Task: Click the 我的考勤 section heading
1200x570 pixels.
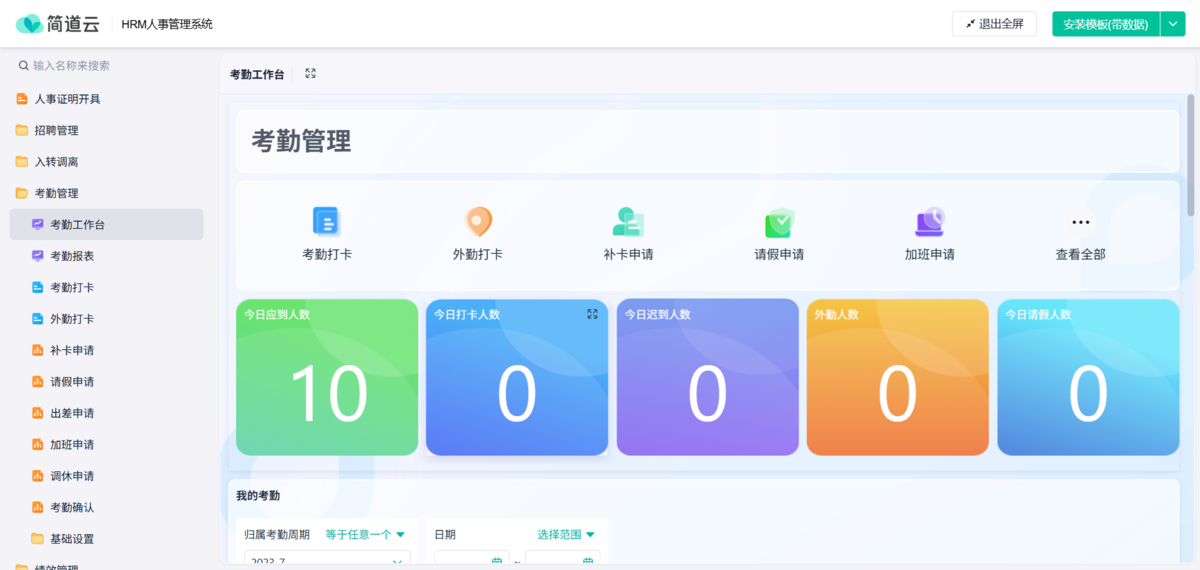Action: [x=258, y=496]
